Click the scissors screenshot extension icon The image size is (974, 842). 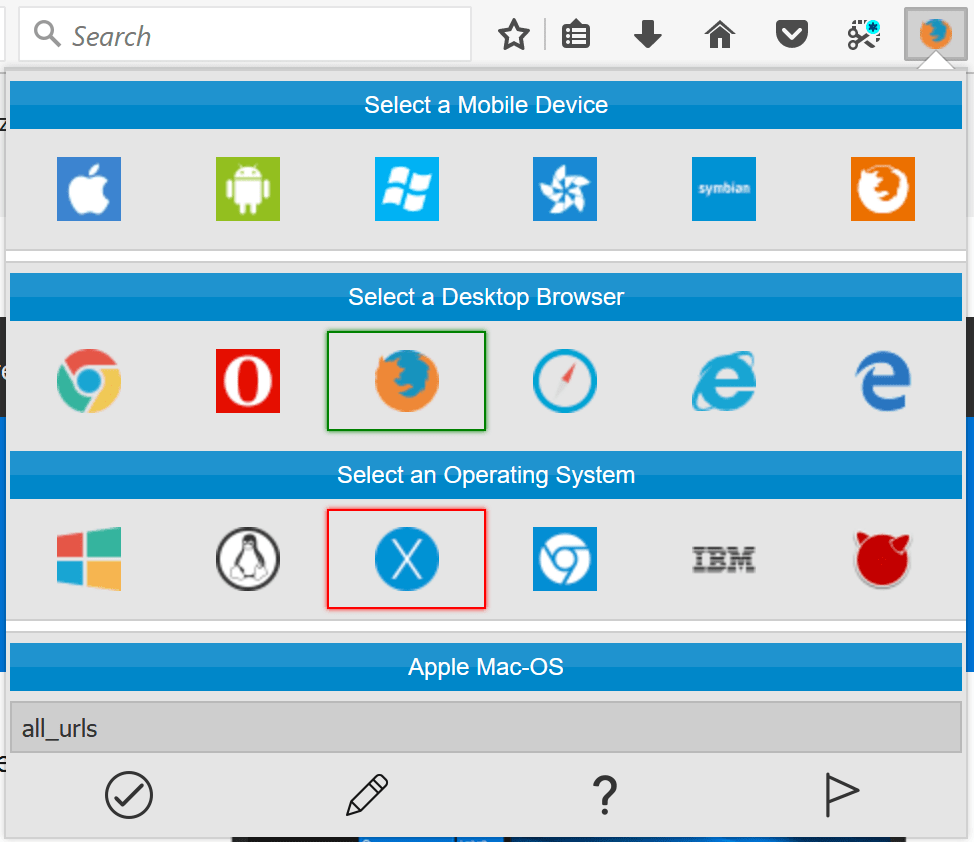[x=863, y=35]
